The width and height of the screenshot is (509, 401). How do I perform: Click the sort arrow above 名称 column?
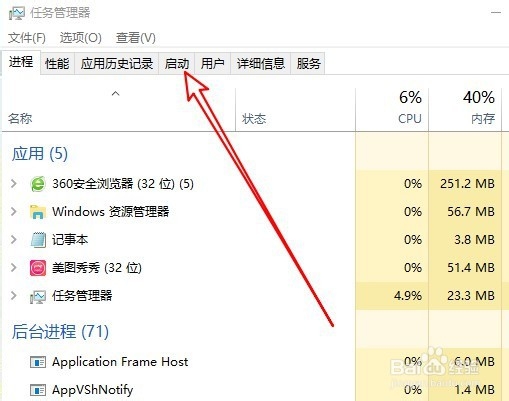[x=116, y=94]
